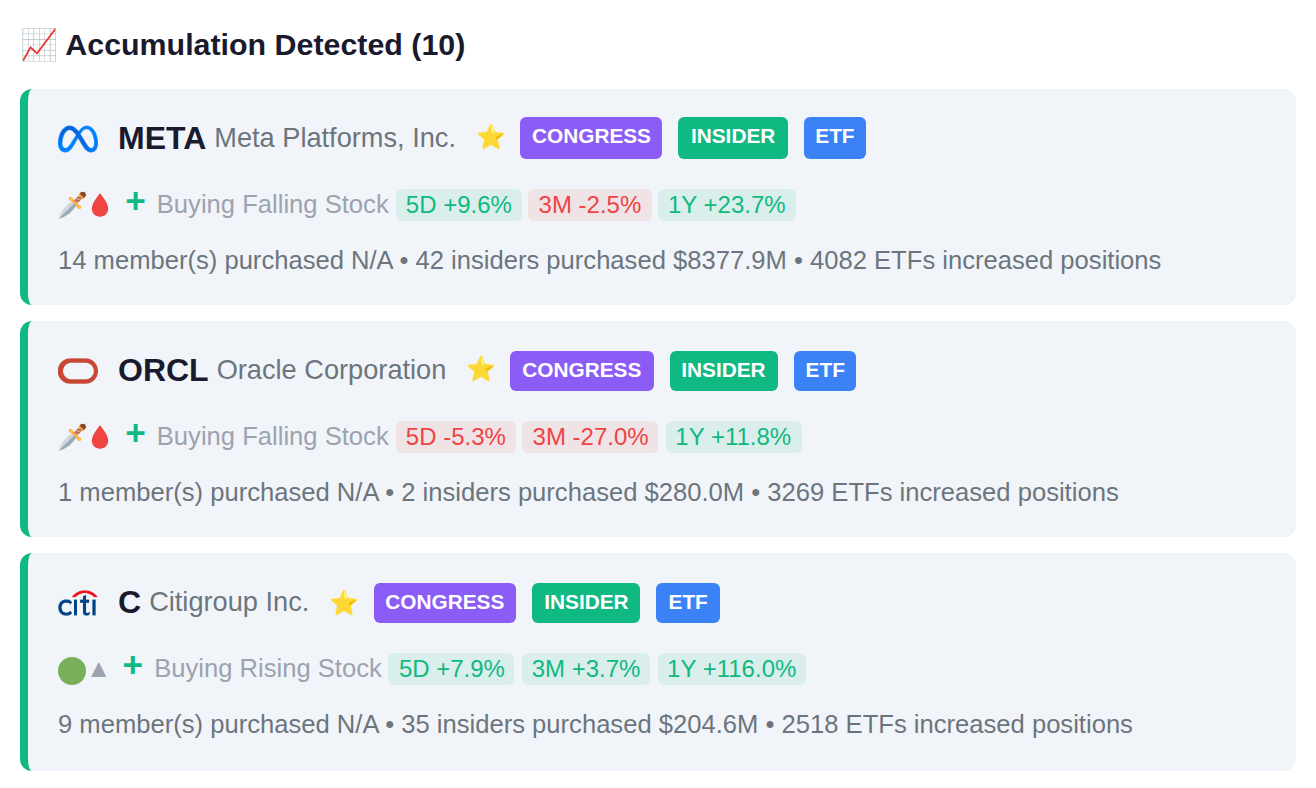Click the Accumulation Detected (10) heading
This screenshot has height=788, width=1316.
(265, 45)
